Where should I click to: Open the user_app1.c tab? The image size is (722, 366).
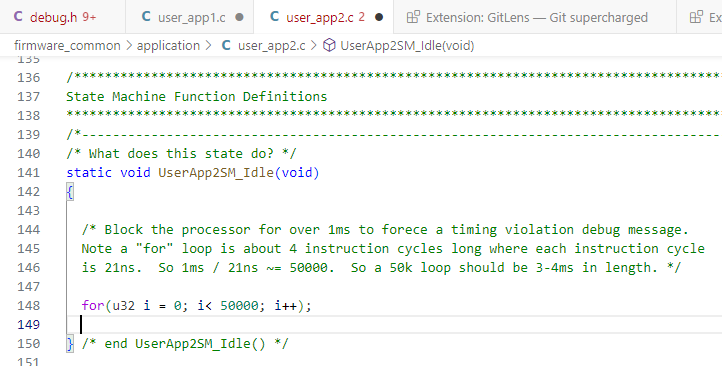point(189,17)
